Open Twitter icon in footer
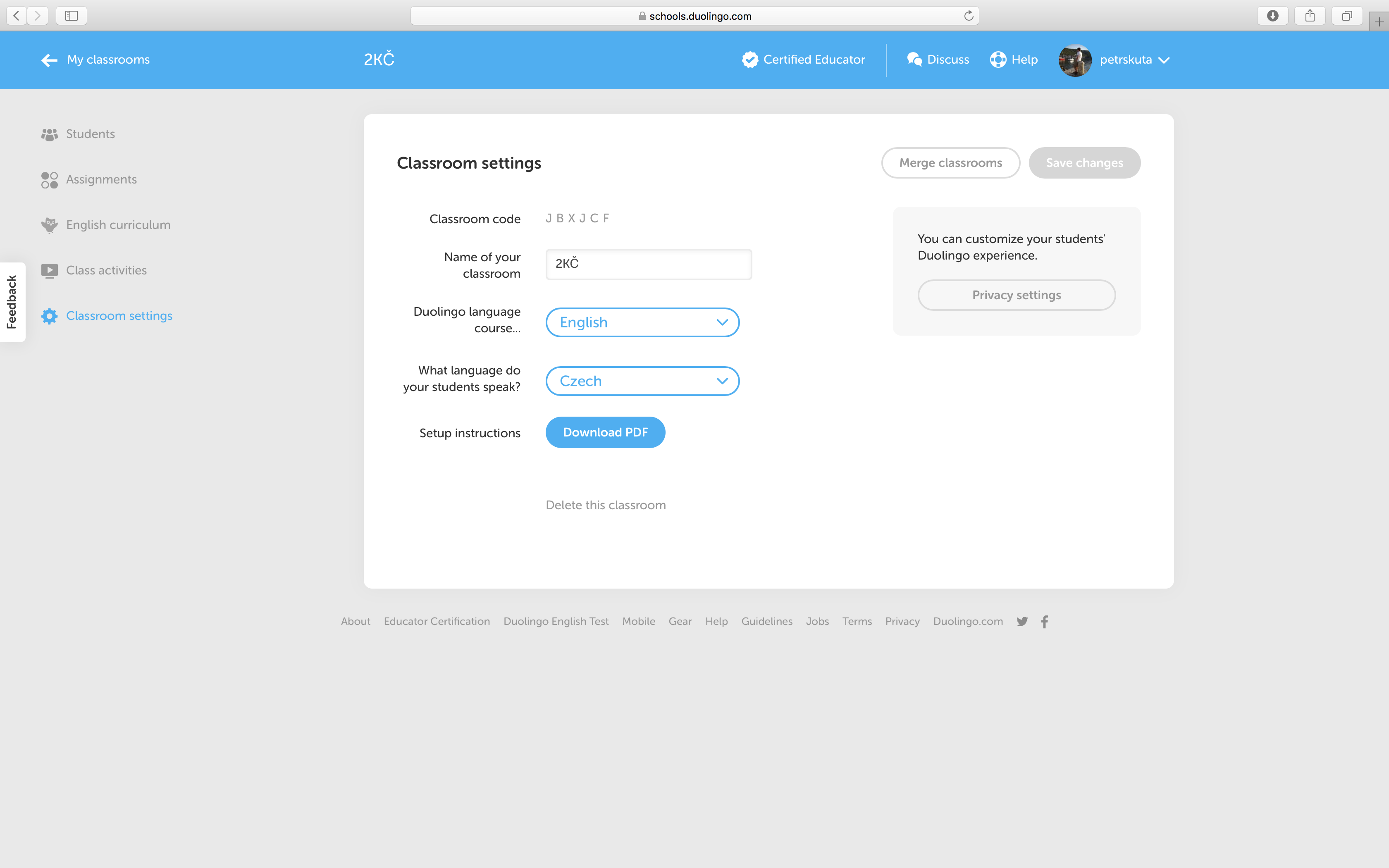Viewport: 1389px width, 868px height. 1022,621
